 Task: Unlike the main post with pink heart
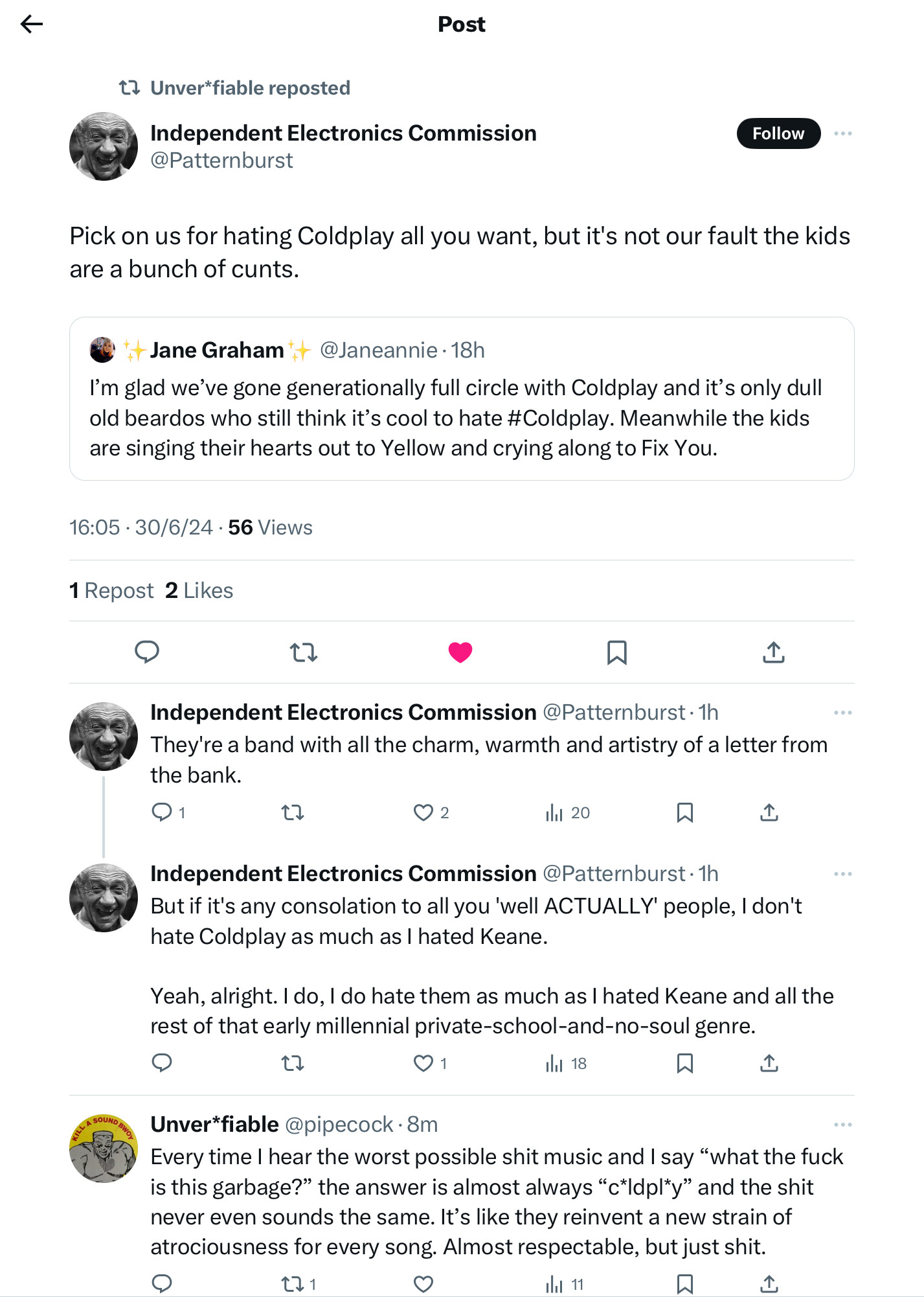coord(460,652)
